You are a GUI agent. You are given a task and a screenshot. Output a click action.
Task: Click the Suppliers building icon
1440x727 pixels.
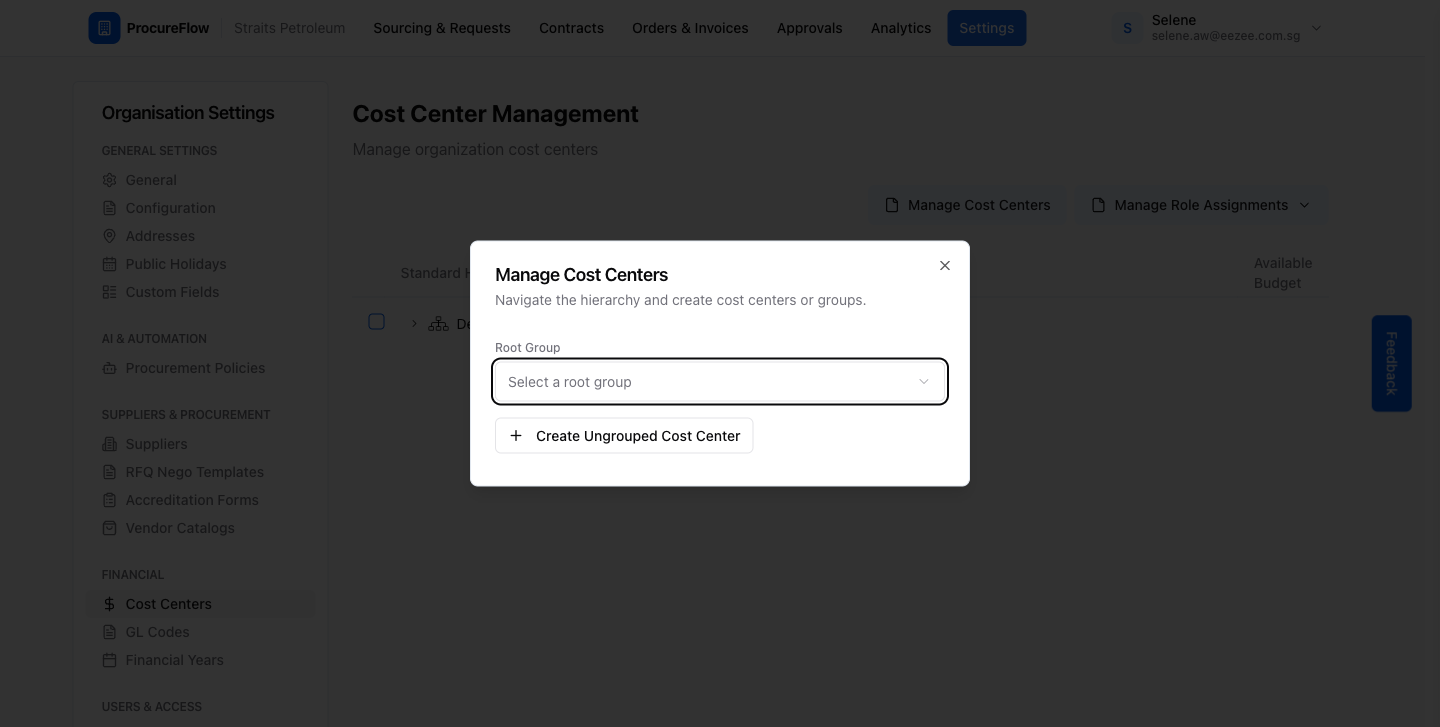pyautogui.click(x=110, y=444)
